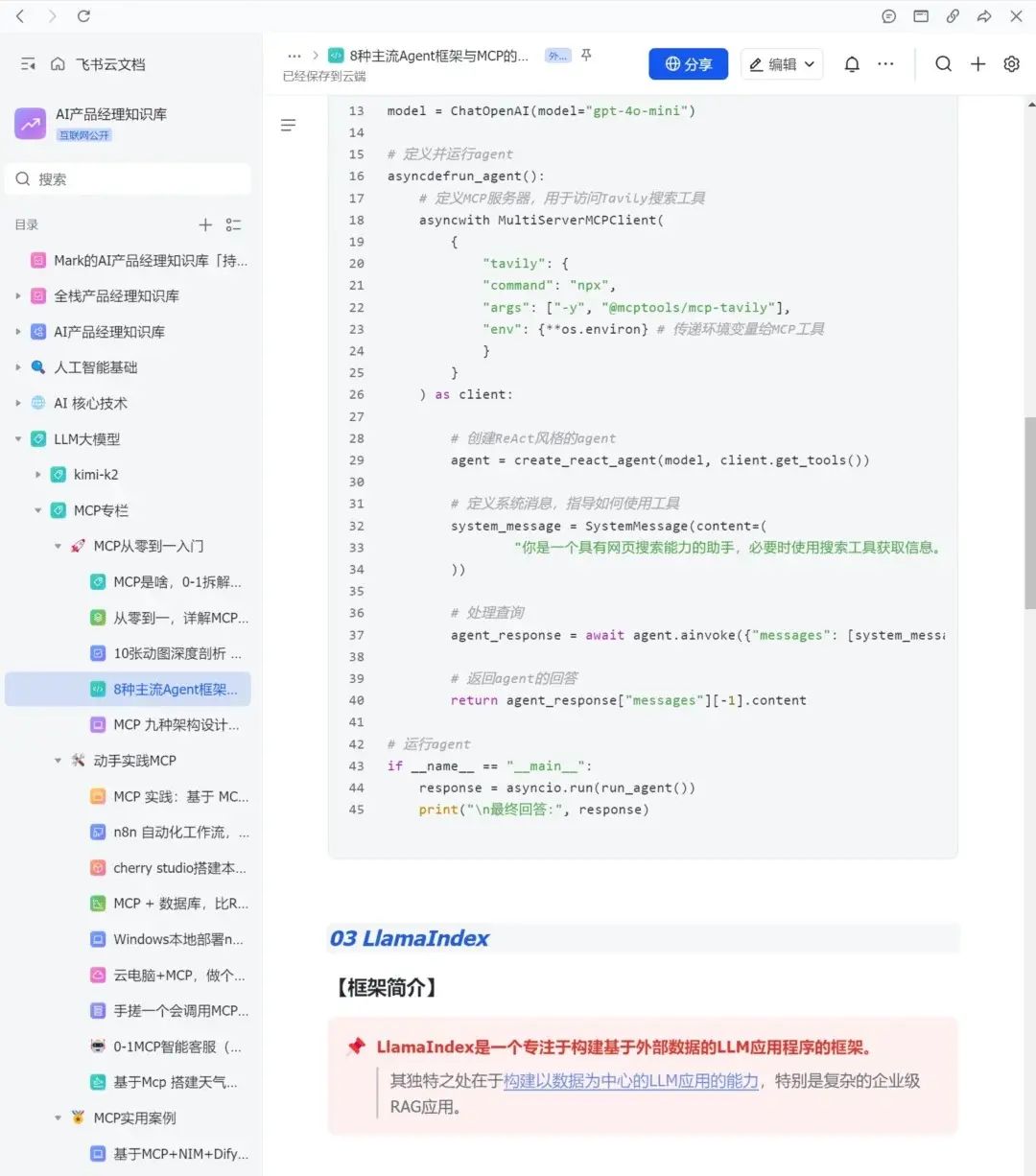The height and width of the screenshot is (1176, 1036).
Task: Click the reload page icon
Action: 83,16
